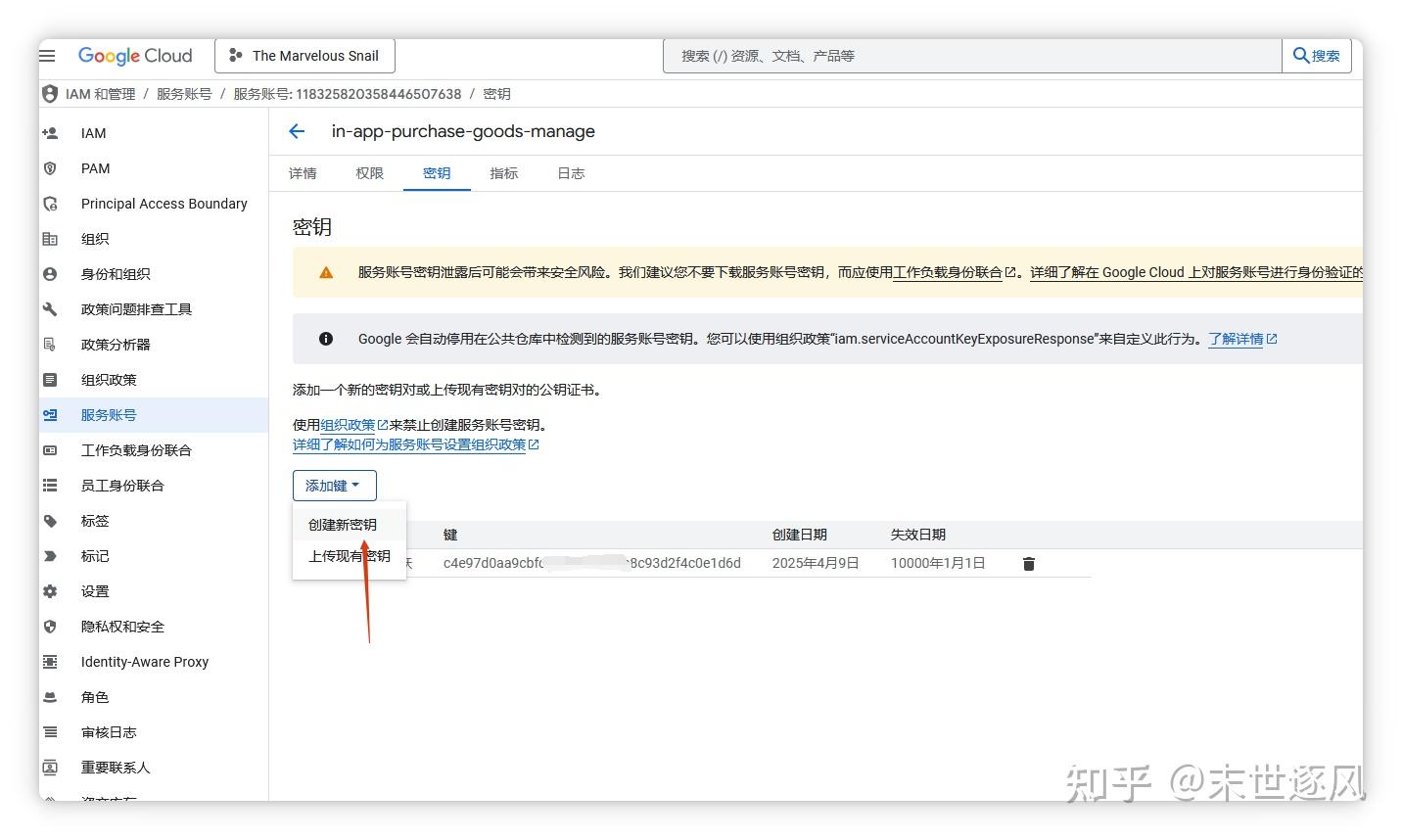Go back using the blue back arrow
This screenshot has width=1402, height=840.
pyautogui.click(x=297, y=130)
